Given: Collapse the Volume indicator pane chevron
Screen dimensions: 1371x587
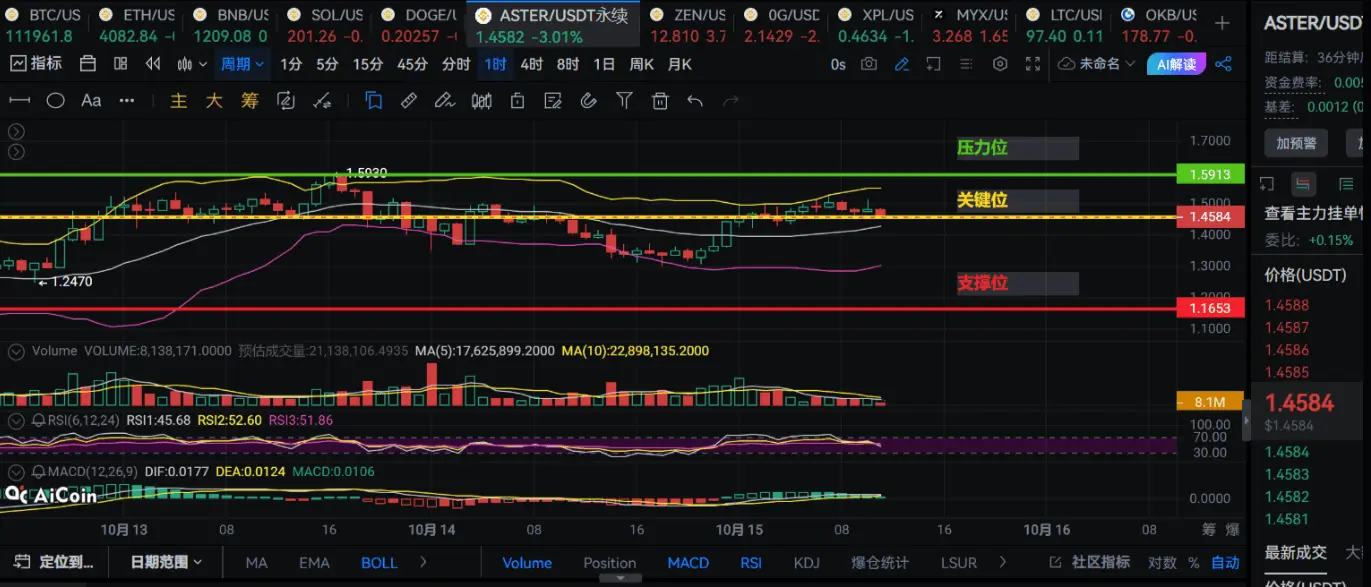Looking at the screenshot, I should point(15,352).
